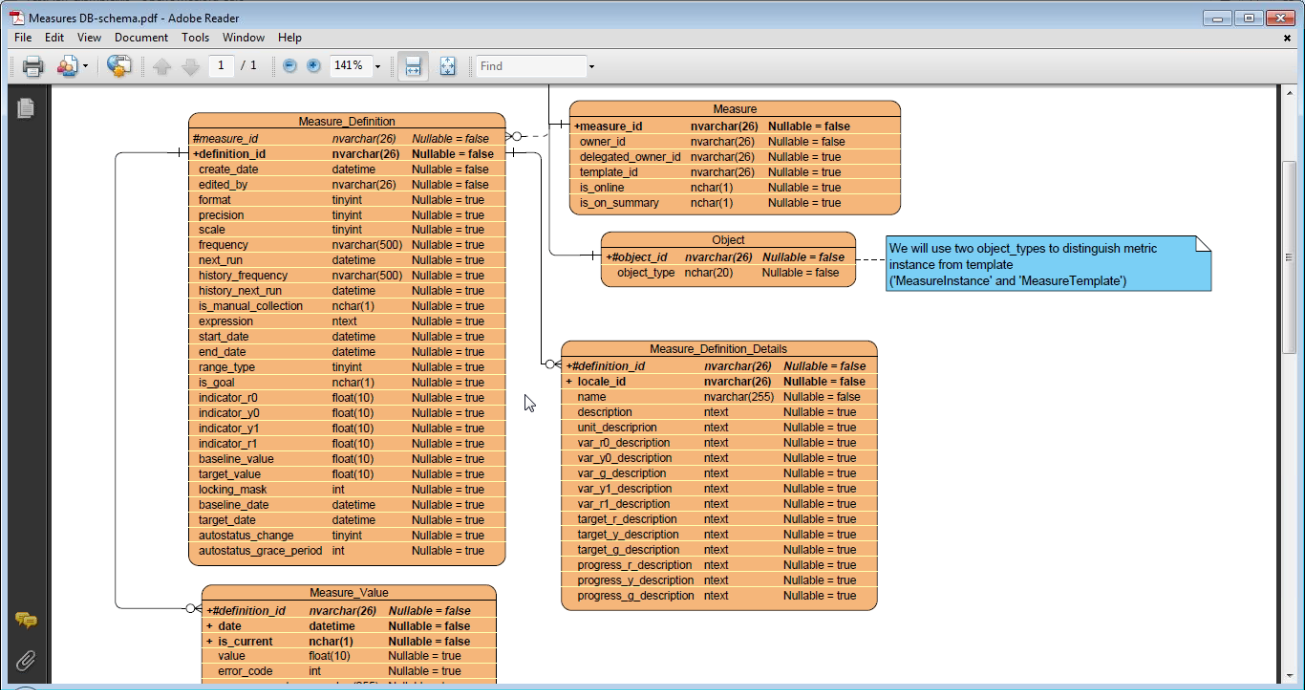Expand the zoom percentage dropdown arrow

[x=377, y=67]
